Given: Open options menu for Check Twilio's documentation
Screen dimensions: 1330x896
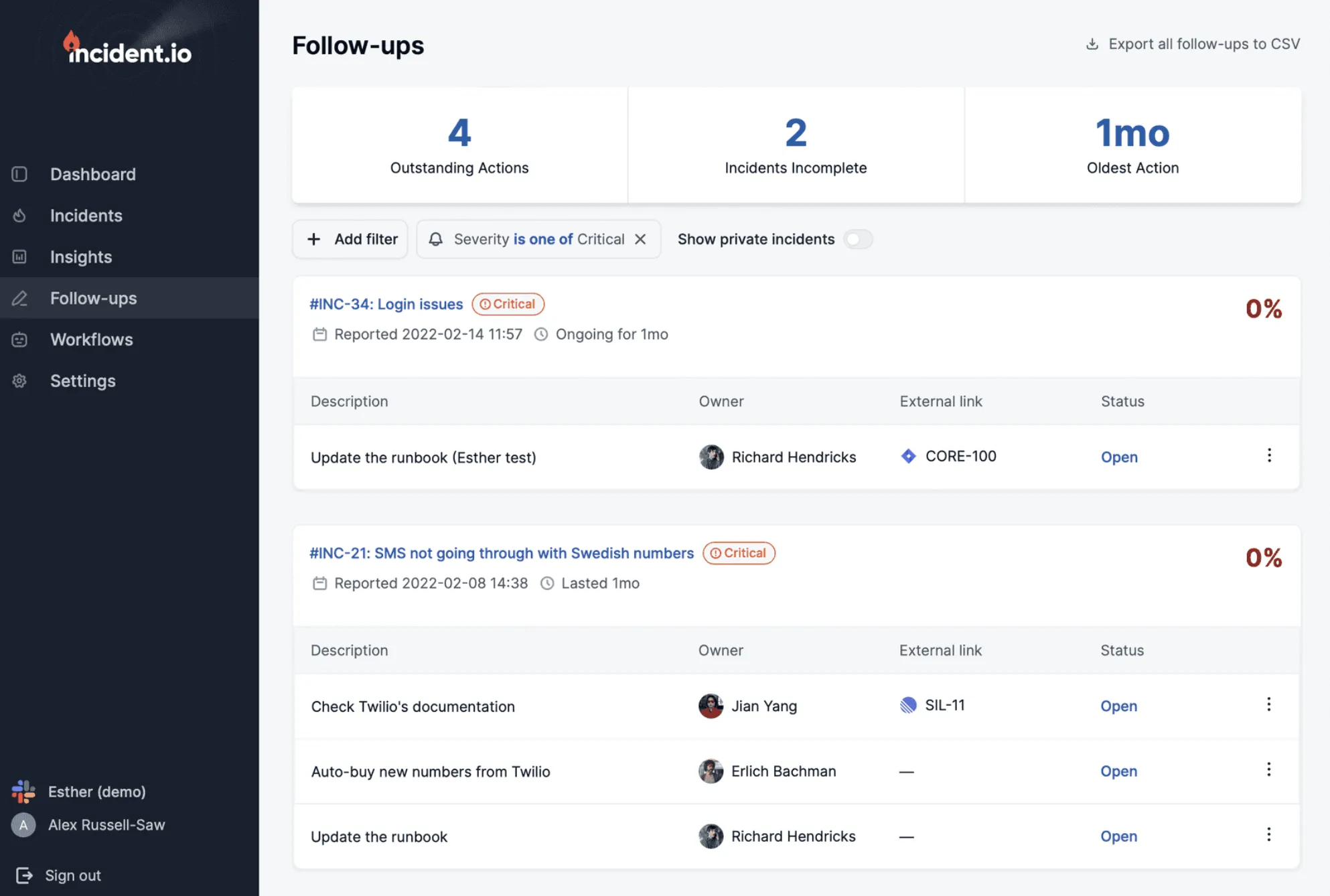Looking at the screenshot, I should pyautogui.click(x=1268, y=704).
